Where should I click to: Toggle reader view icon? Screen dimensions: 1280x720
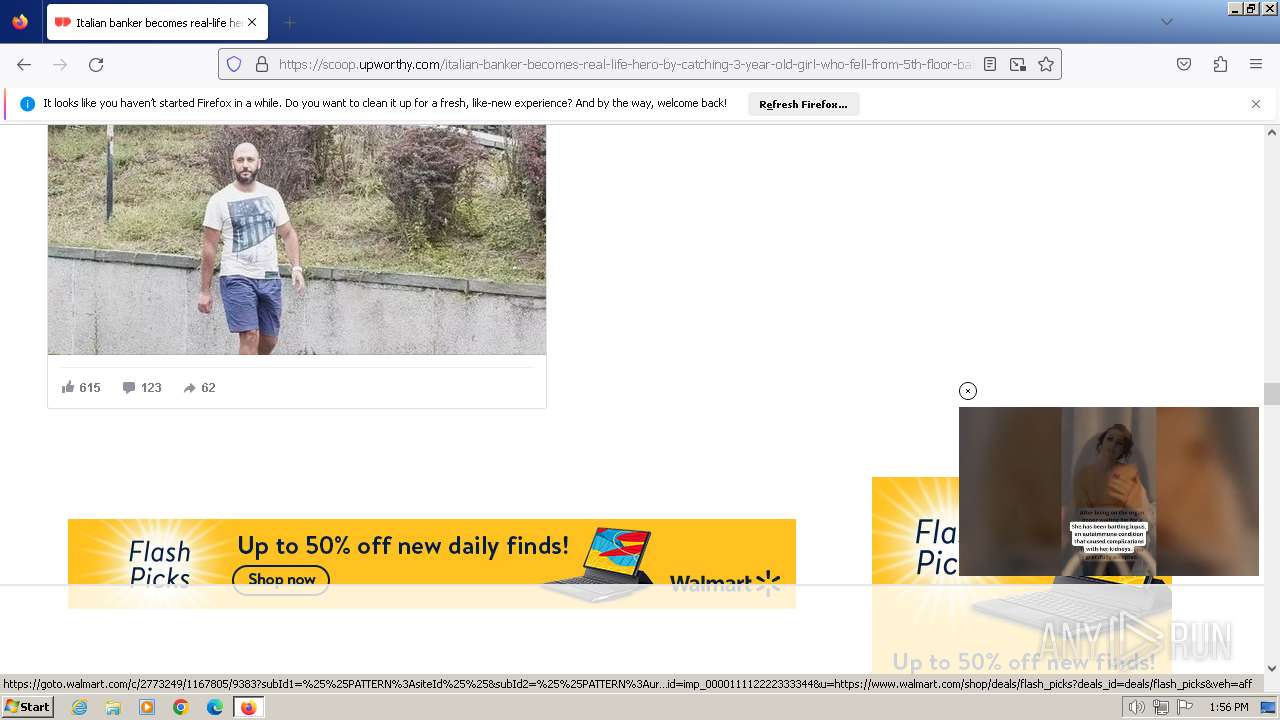[990, 64]
